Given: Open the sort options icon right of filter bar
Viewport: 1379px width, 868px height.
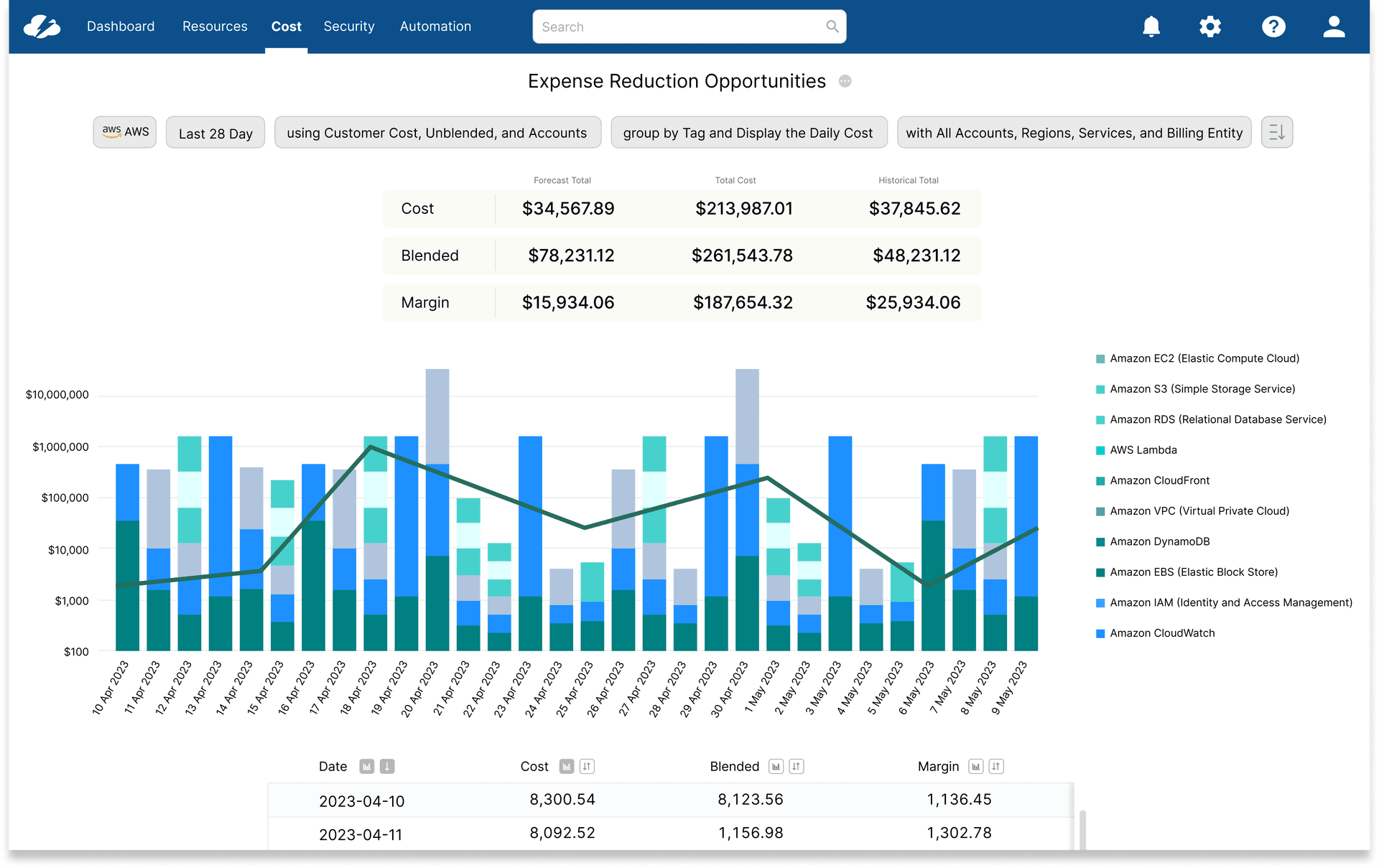Looking at the screenshot, I should [x=1277, y=132].
